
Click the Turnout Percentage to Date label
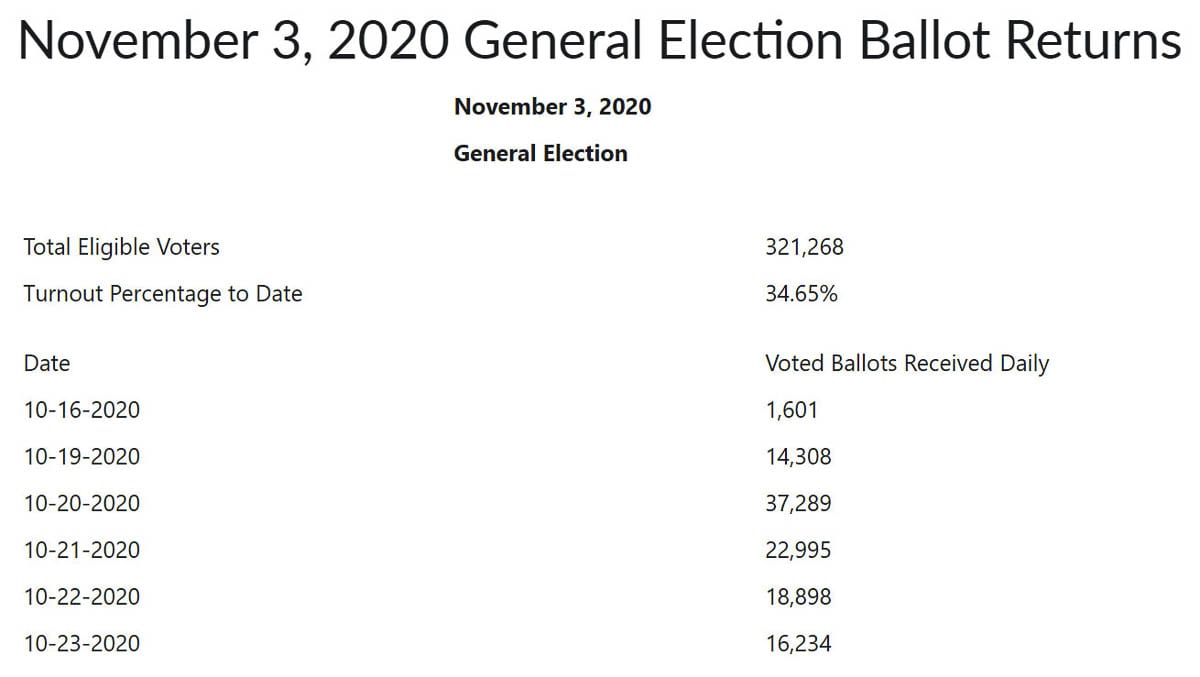[163, 294]
